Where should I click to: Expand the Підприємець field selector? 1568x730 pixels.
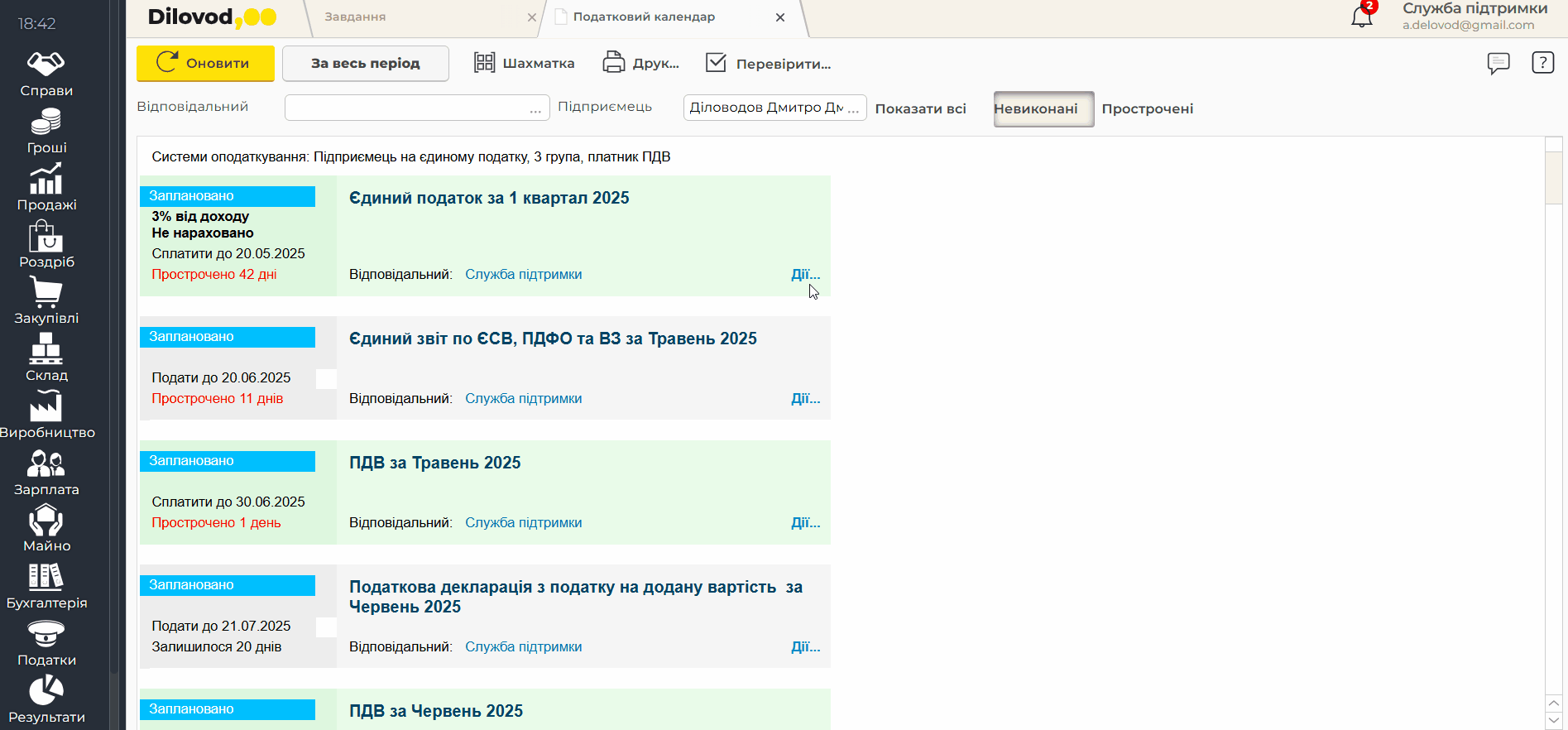pyautogui.click(x=853, y=108)
